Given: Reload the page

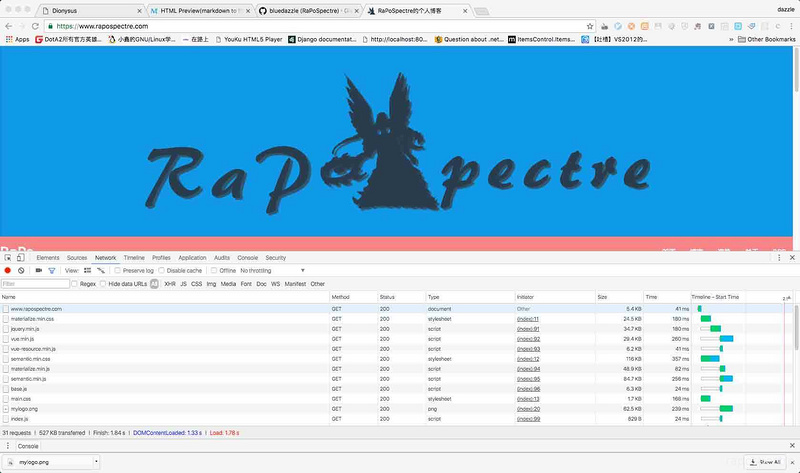Looking at the screenshot, I should (35, 26).
